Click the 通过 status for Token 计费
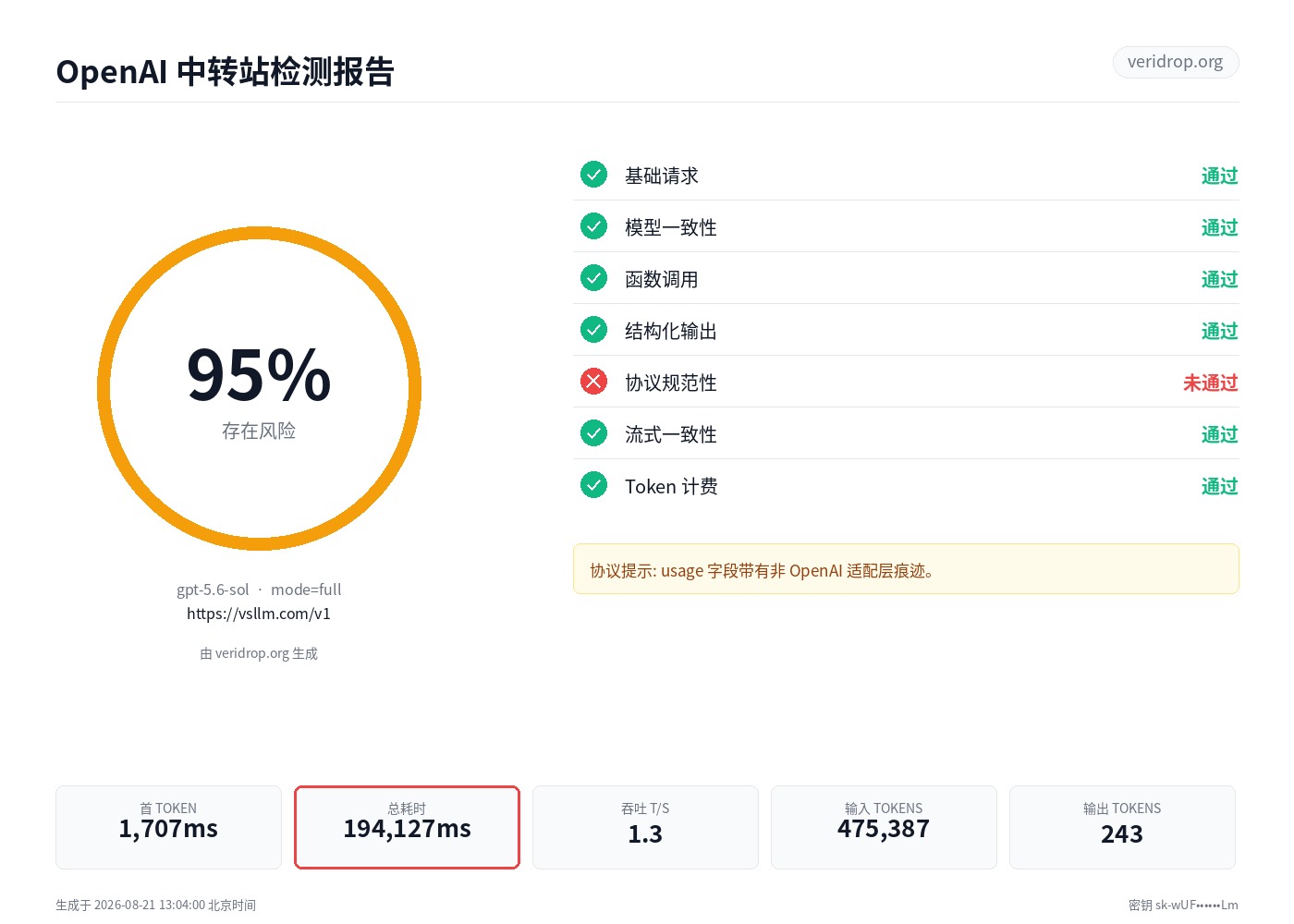Screen dimensions: 1294x924 pos(1219,486)
